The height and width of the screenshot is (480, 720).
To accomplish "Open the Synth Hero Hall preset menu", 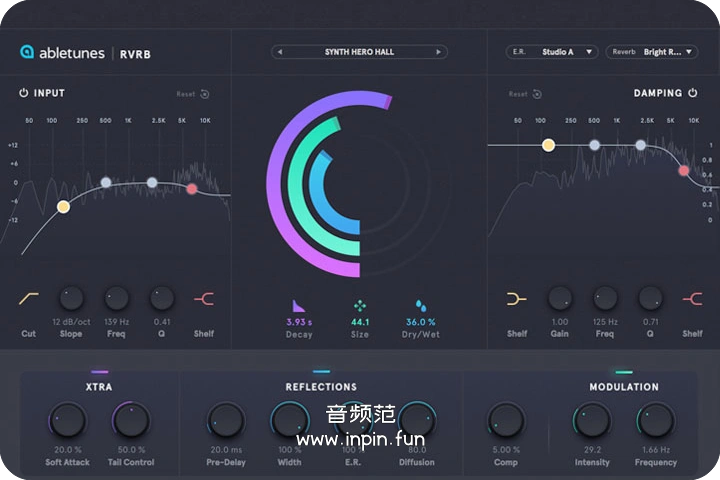I will pos(359,52).
